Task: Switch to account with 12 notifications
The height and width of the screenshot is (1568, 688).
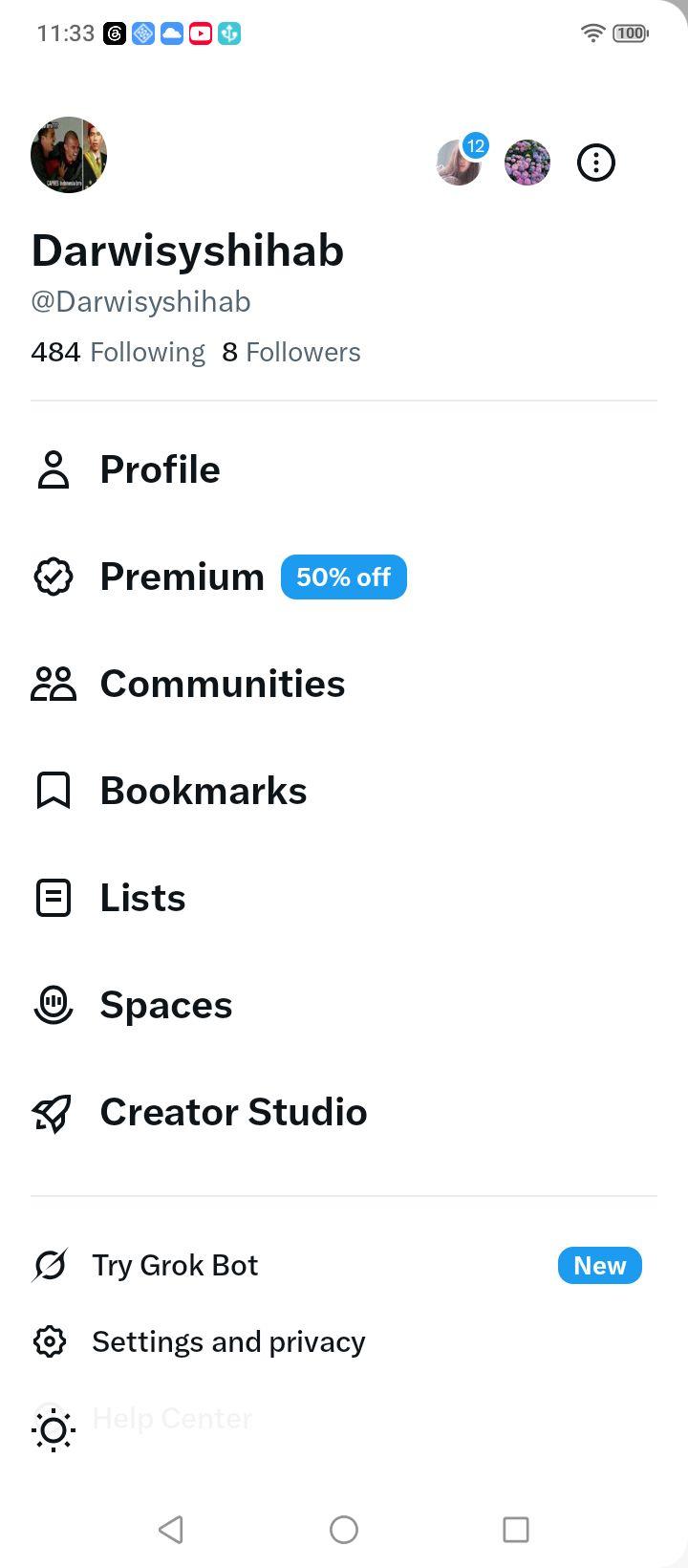Action: [460, 163]
